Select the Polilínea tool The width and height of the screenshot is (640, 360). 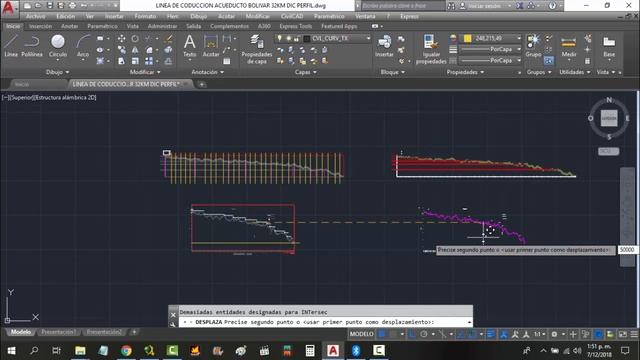(x=32, y=45)
